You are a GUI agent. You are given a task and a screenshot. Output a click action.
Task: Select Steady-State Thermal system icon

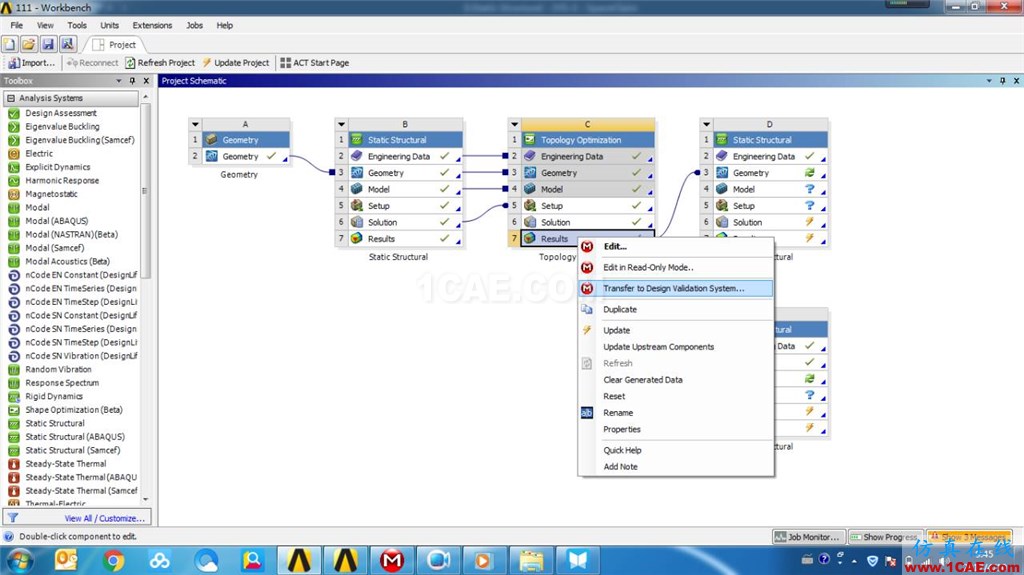point(14,464)
